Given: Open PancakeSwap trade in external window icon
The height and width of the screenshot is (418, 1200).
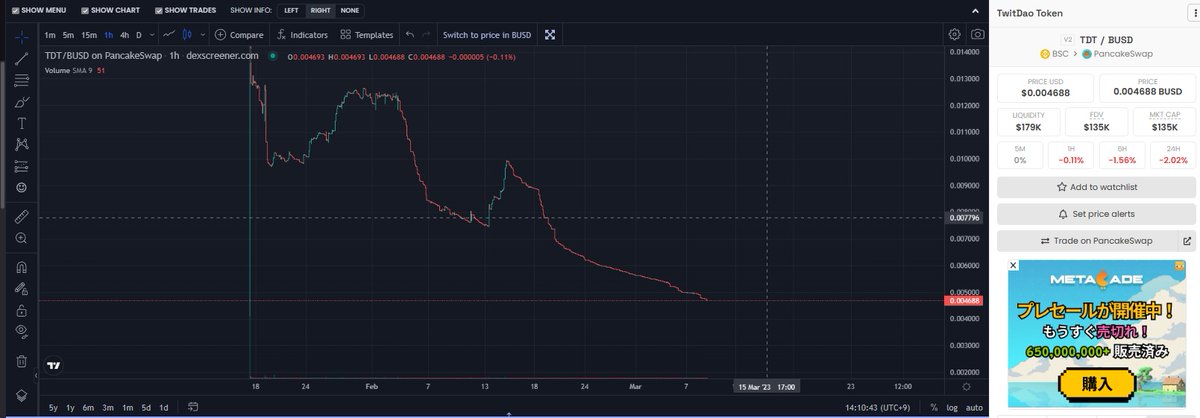Looking at the screenshot, I should 1187,241.
